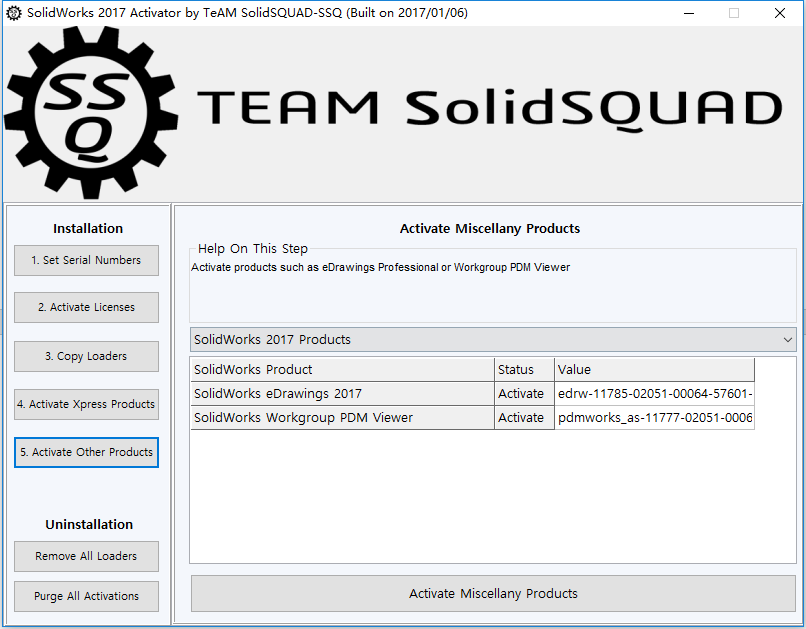Image resolution: width=806 pixels, height=629 pixels.
Task: Choose step 5 Activate Other Products
Action: 86,452
